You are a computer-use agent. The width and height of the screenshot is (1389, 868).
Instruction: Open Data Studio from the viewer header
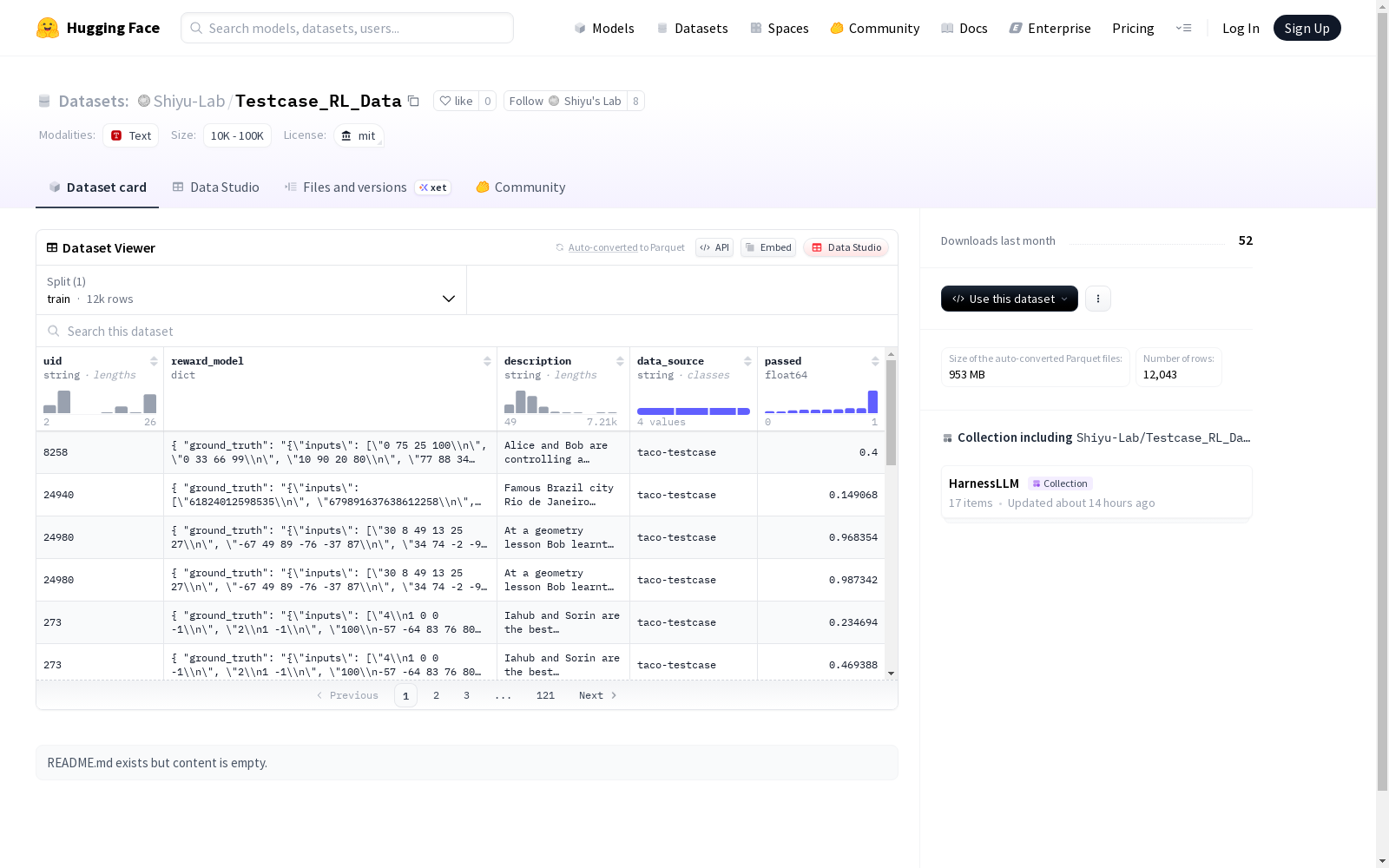click(x=846, y=247)
